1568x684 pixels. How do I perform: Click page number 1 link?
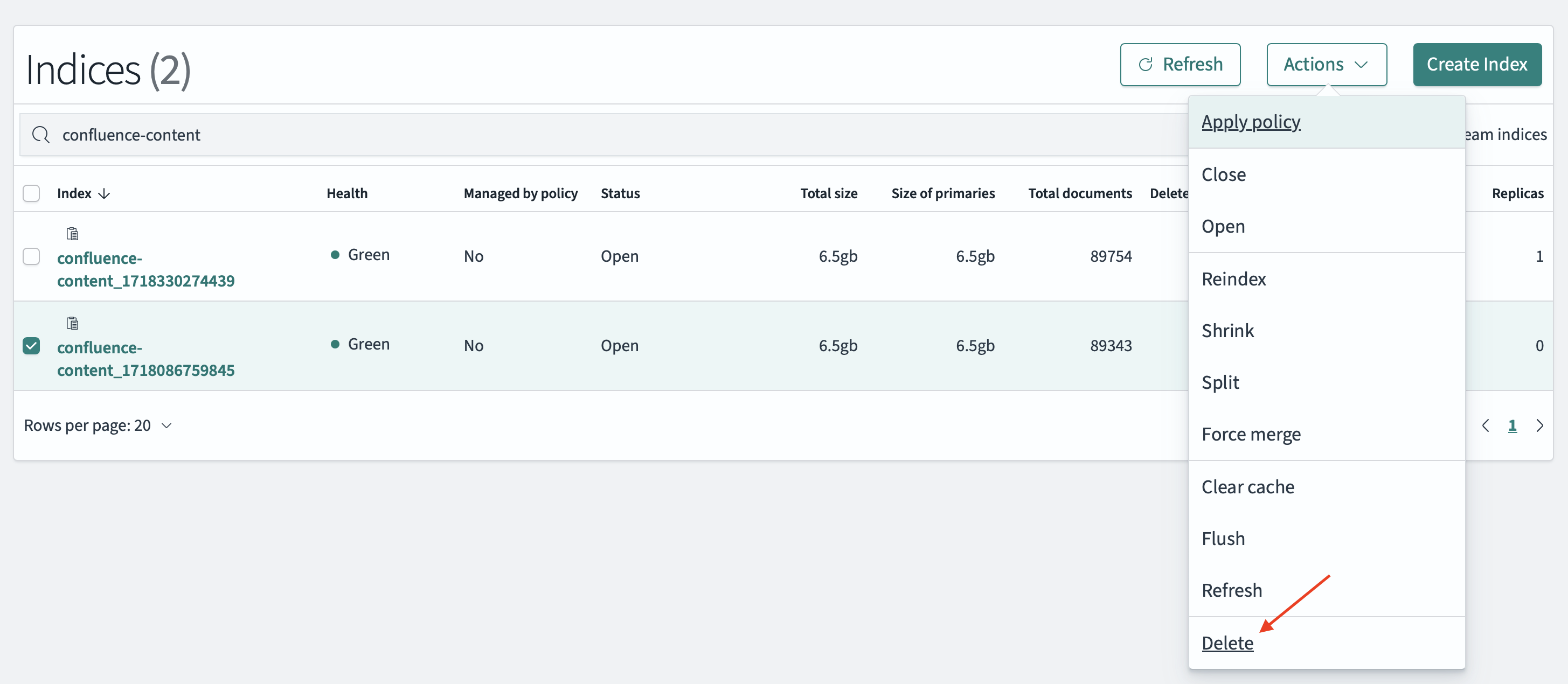tap(1512, 425)
